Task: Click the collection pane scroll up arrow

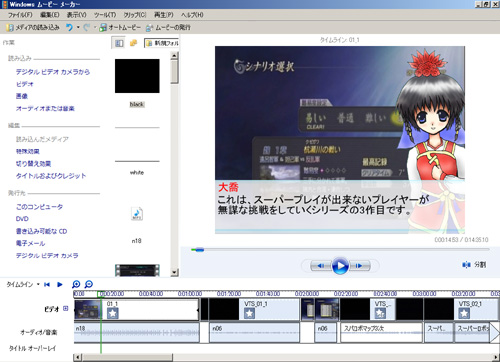Action: coord(174,56)
